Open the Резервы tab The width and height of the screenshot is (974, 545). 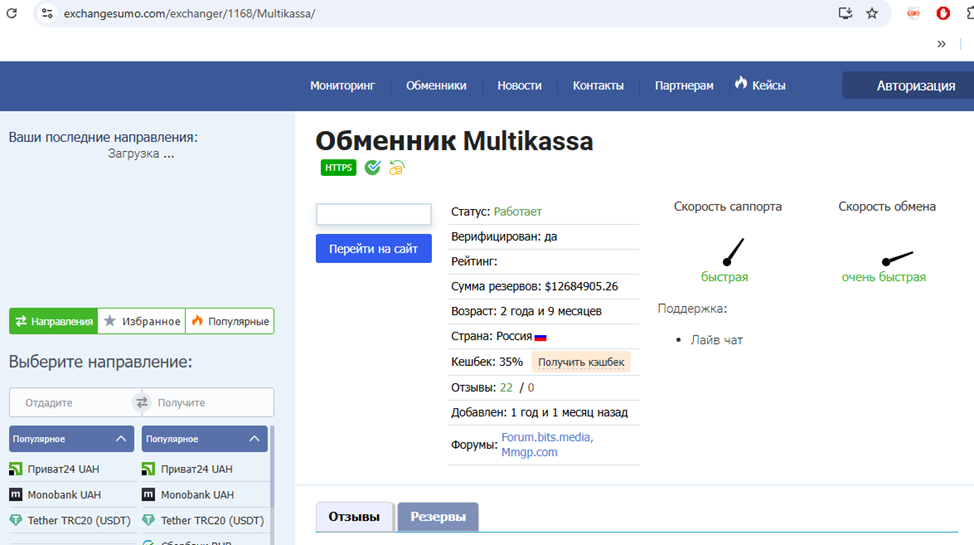click(437, 517)
